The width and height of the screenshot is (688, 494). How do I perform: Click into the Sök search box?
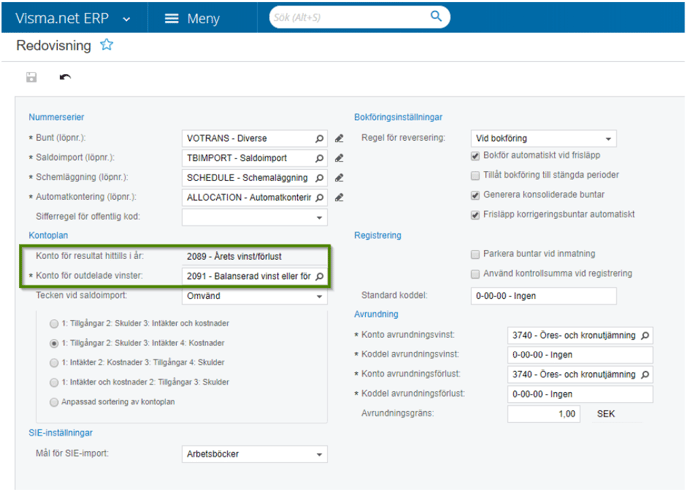tap(349, 17)
